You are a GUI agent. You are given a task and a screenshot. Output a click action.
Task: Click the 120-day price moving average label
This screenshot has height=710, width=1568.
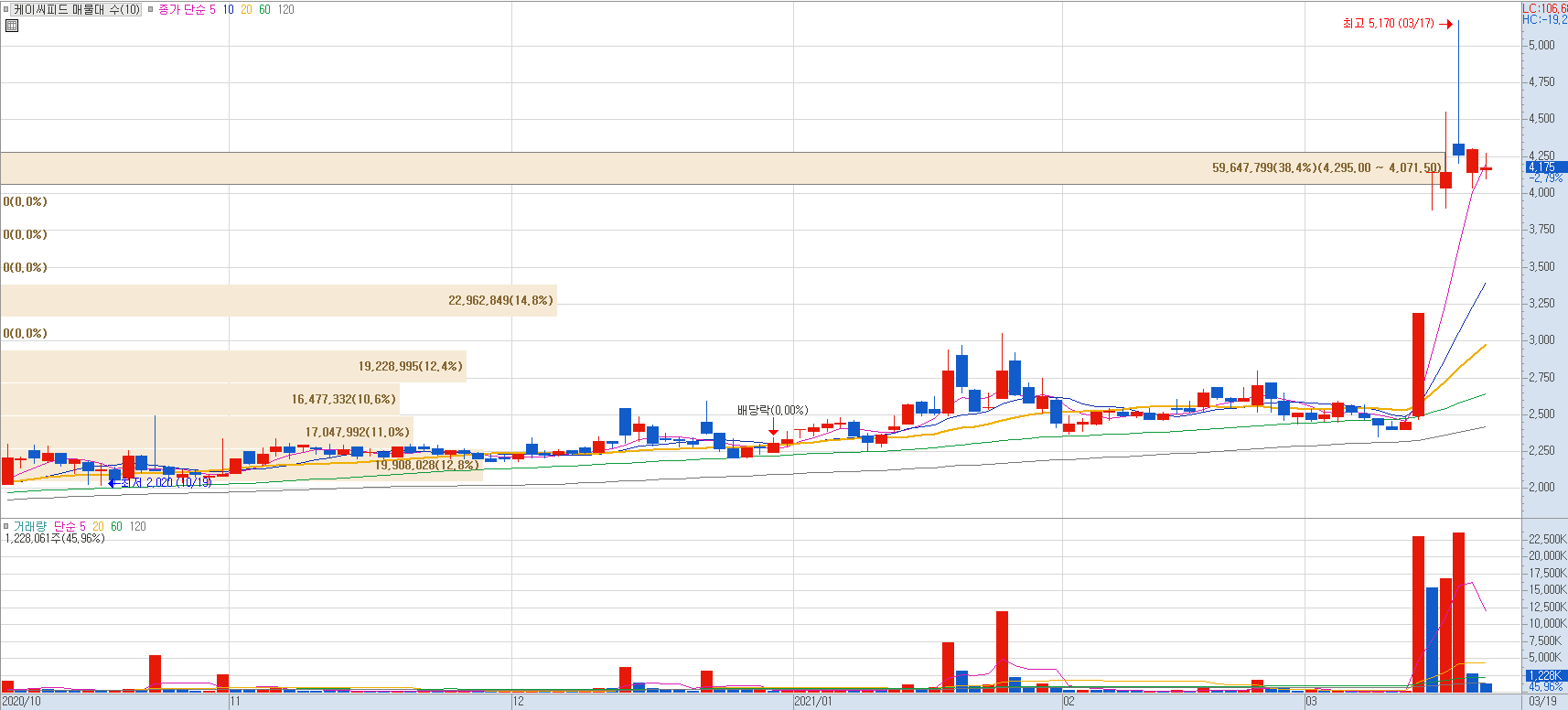[286, 9]
